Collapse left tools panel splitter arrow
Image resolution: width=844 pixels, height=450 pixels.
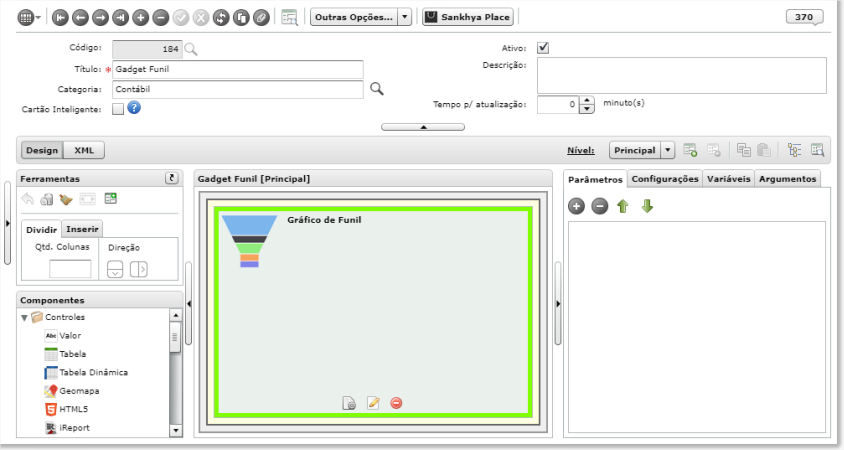coord(188,304)
